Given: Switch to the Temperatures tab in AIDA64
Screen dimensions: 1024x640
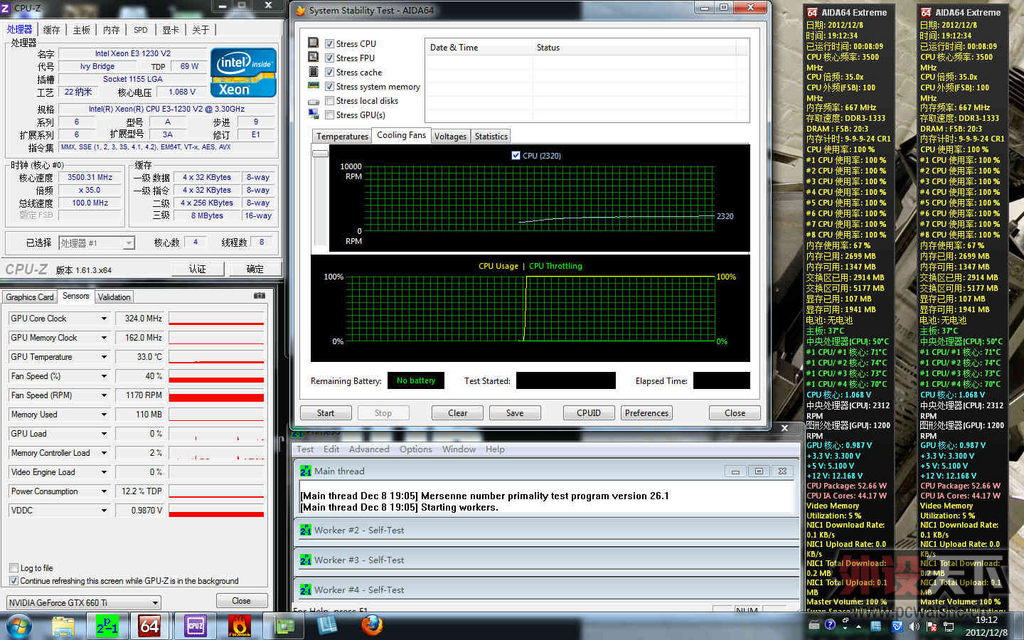Looking at the screenshot, I should tap(342, 136).
